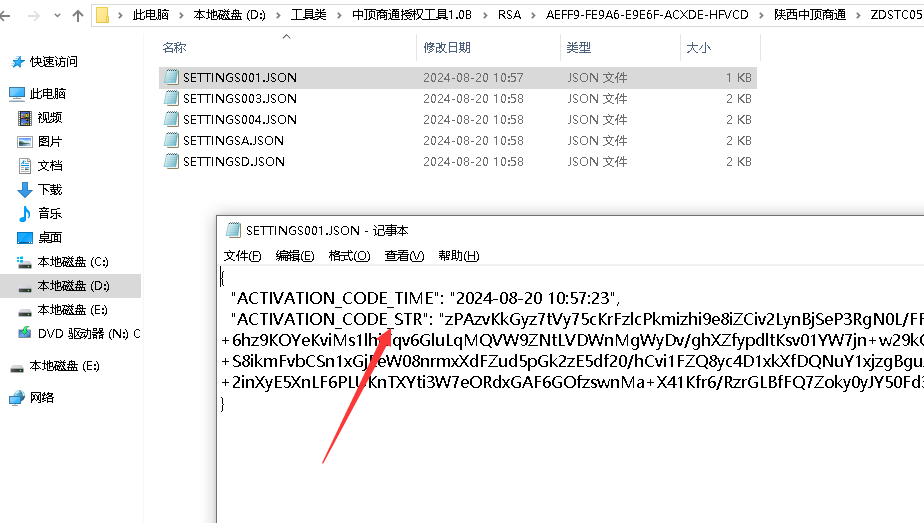Click the 名称 column header sort arrow
Viewport: 924px width, 523px height.
pyautogui.click(x=286, y=37)
